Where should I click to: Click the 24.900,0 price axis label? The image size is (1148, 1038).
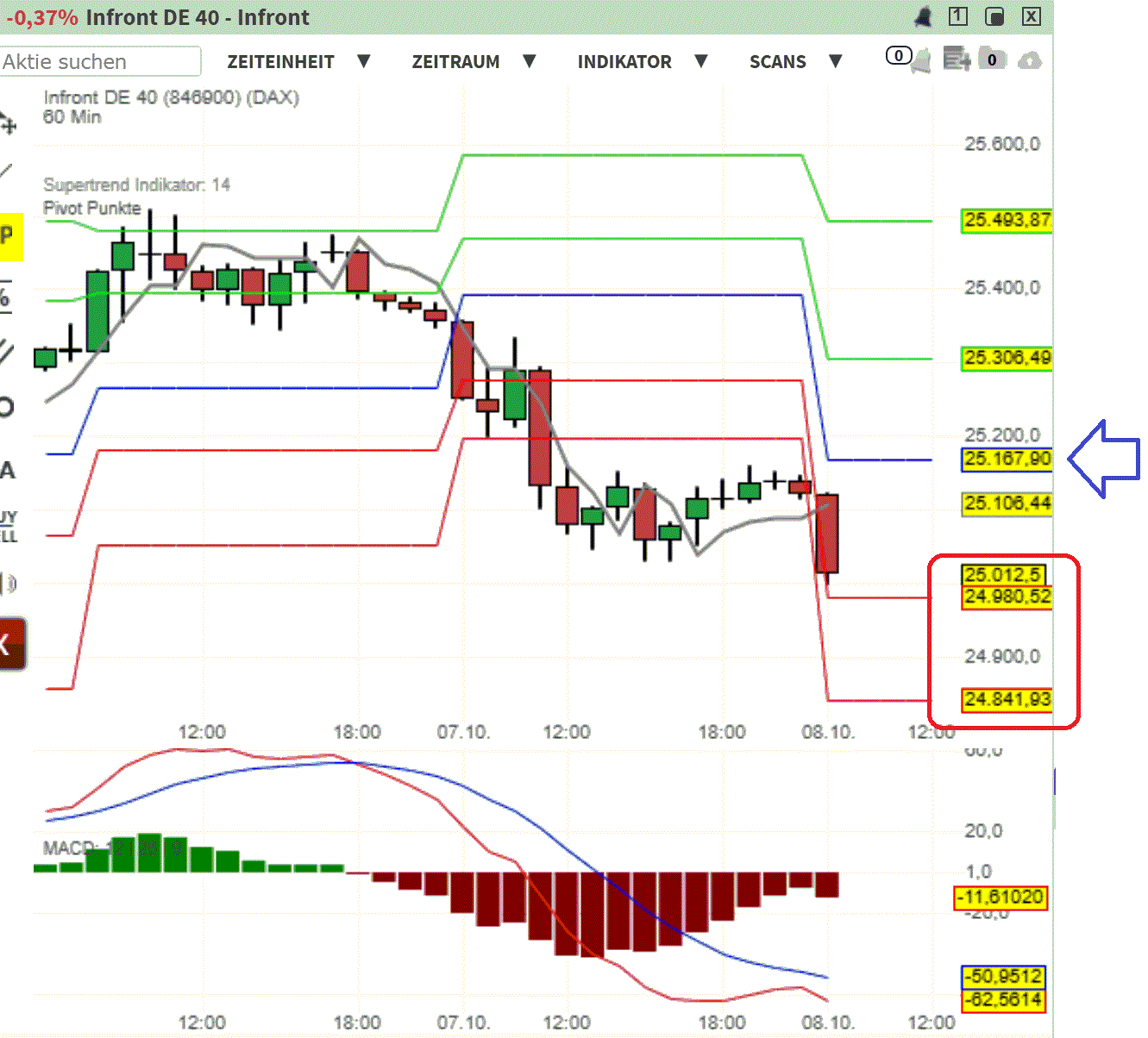[x=1002, y=657]
